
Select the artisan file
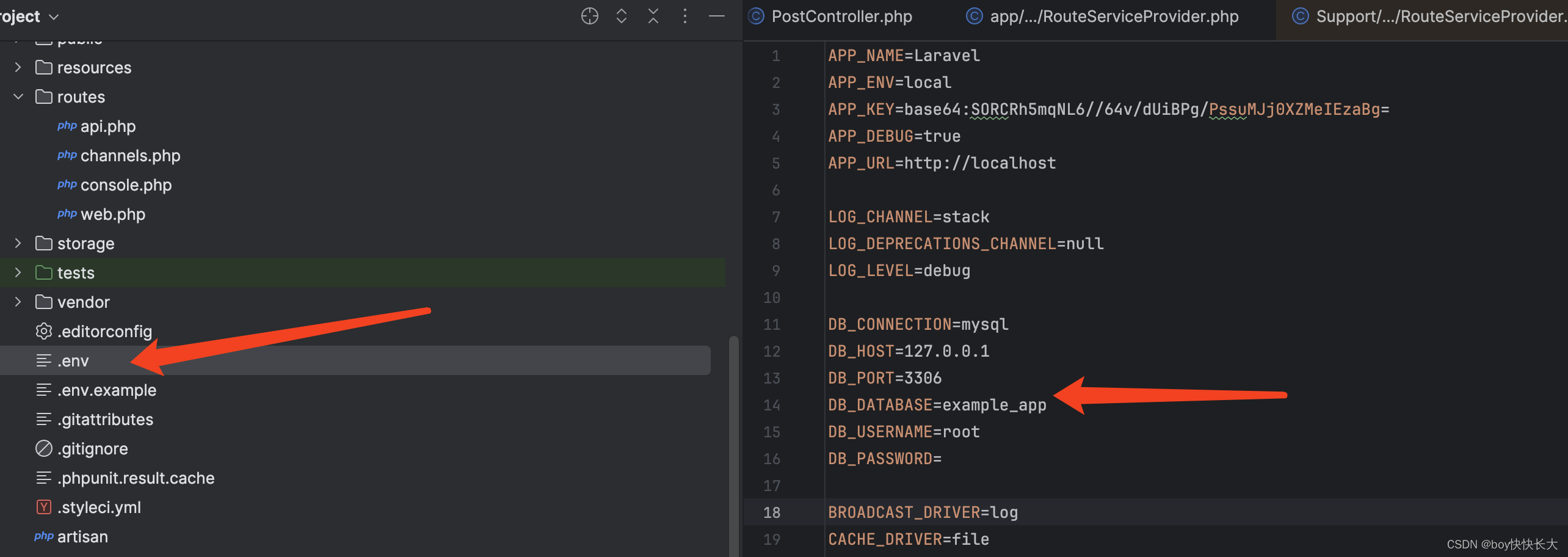click(82, 537)
